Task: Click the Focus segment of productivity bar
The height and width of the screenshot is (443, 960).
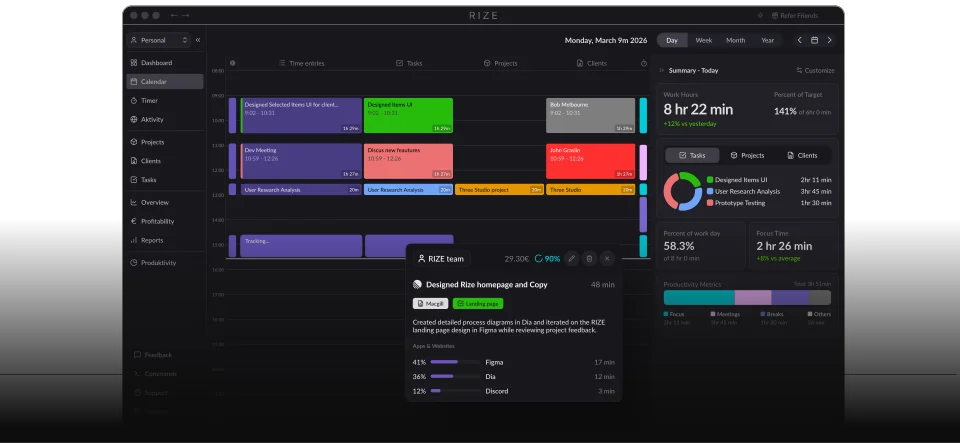Action: click(x=698, y=297)
